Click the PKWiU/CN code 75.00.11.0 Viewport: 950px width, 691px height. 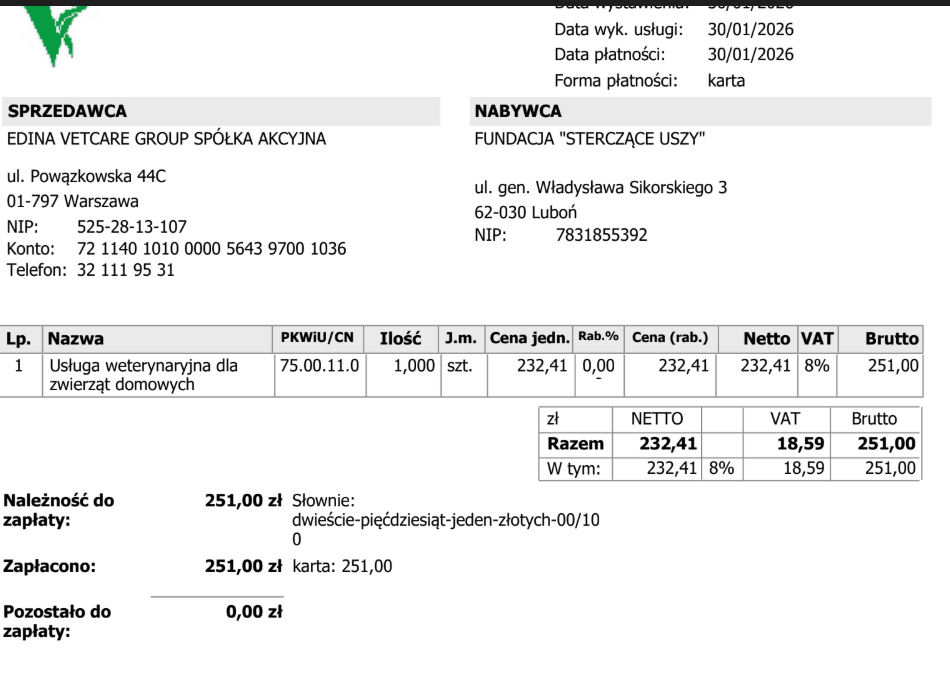319,365
